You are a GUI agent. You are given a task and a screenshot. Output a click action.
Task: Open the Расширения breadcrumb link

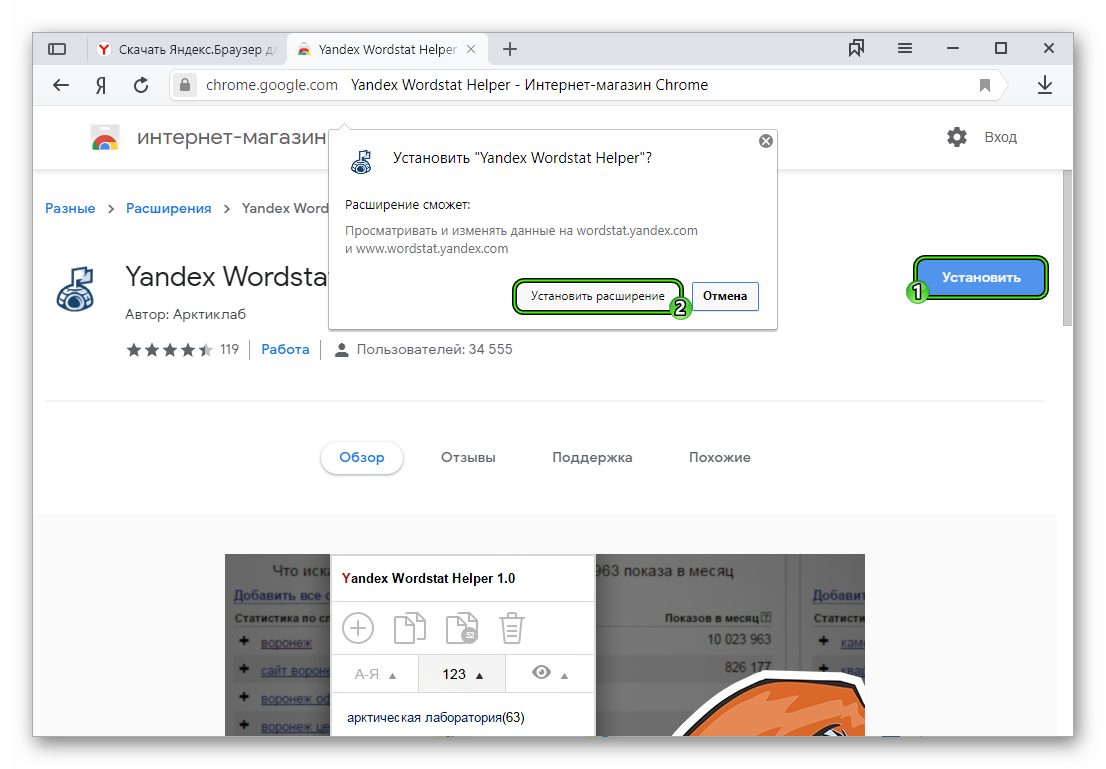[x=168, y=208]
